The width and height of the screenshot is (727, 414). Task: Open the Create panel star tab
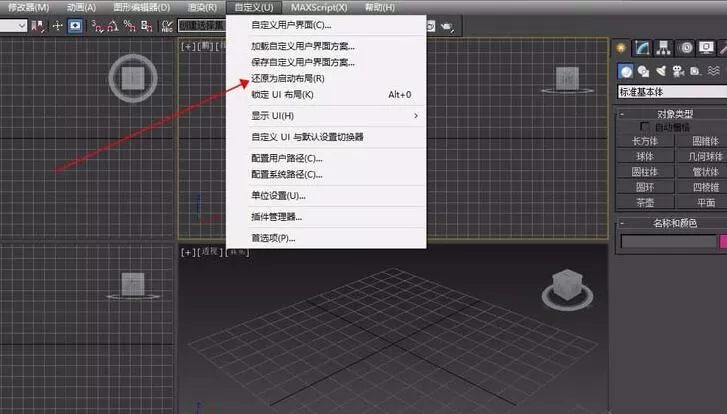click(621, 48)
